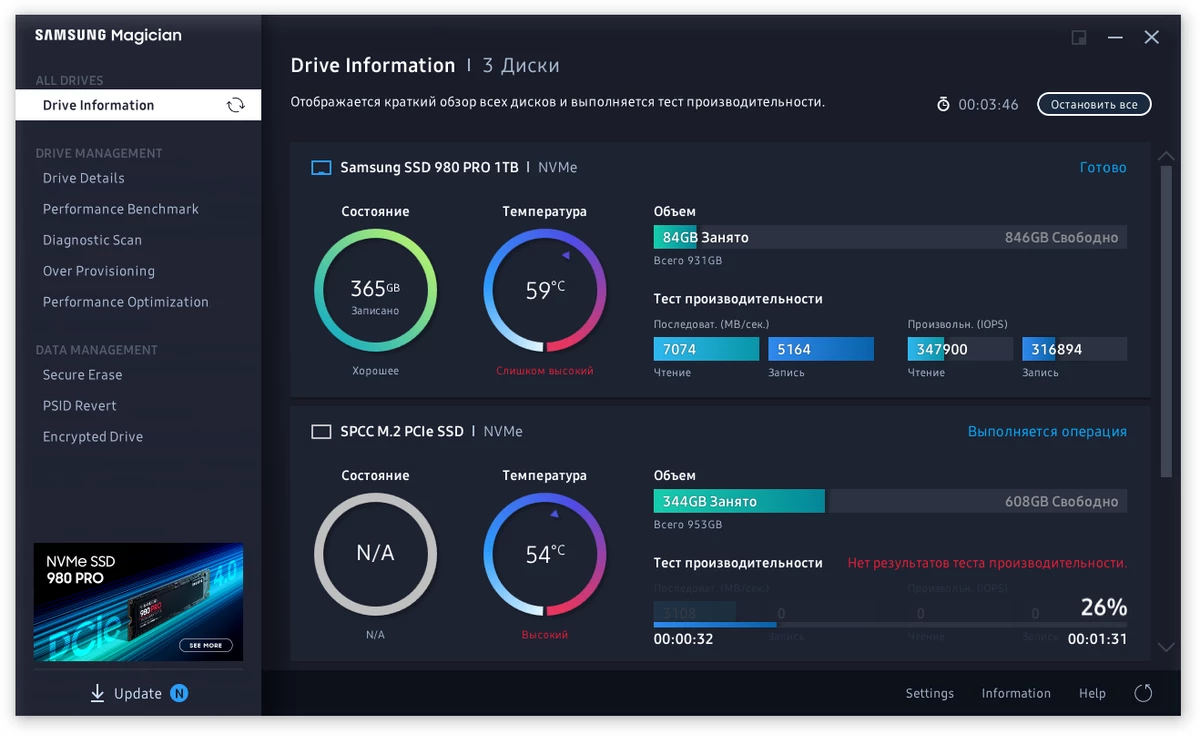The image size is (1200, 736).
Task: Click the Выполняется операция status link
Action: click(1047, 432)
